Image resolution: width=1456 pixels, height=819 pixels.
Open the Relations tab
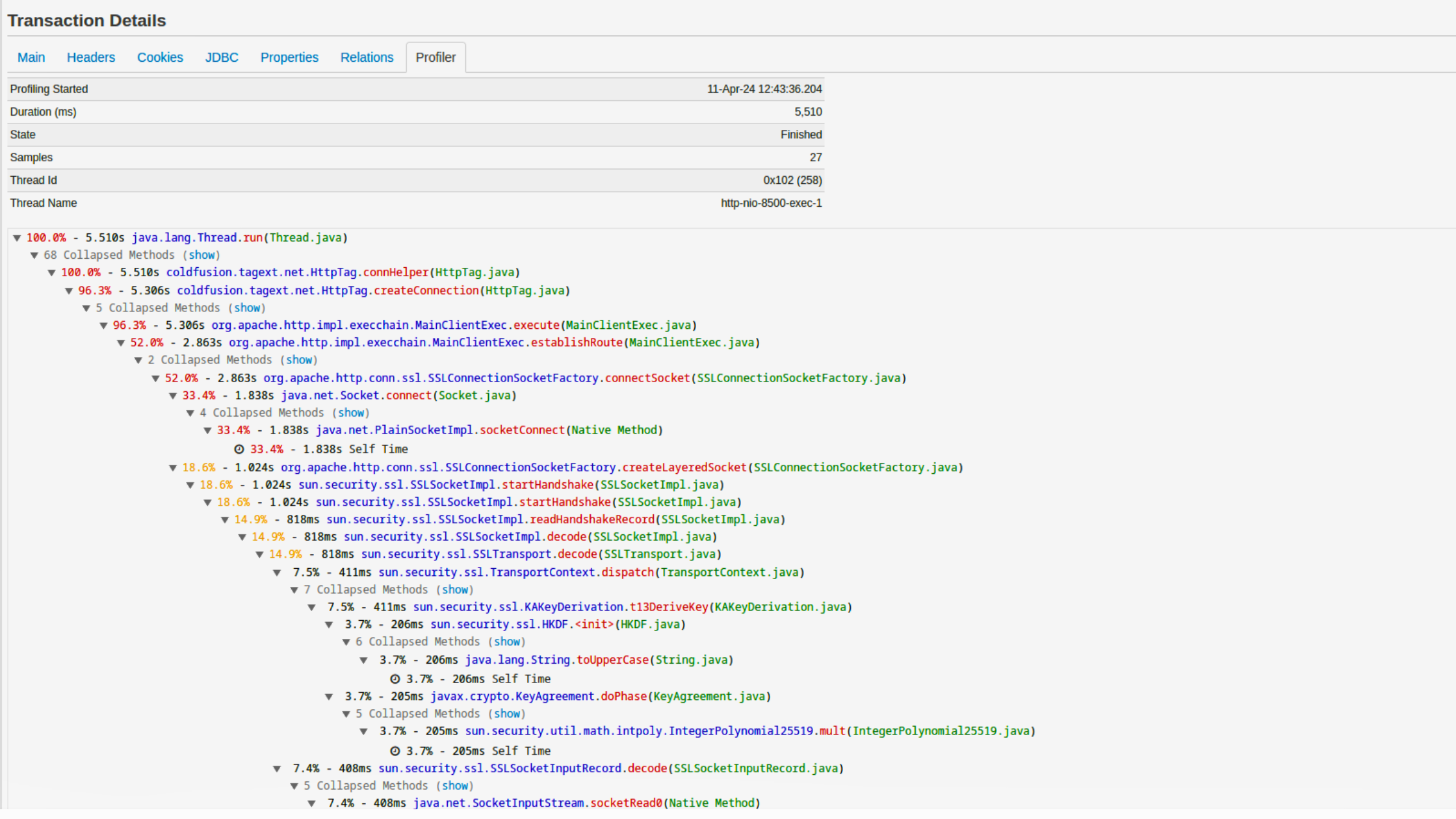click(x=367, y=57)
